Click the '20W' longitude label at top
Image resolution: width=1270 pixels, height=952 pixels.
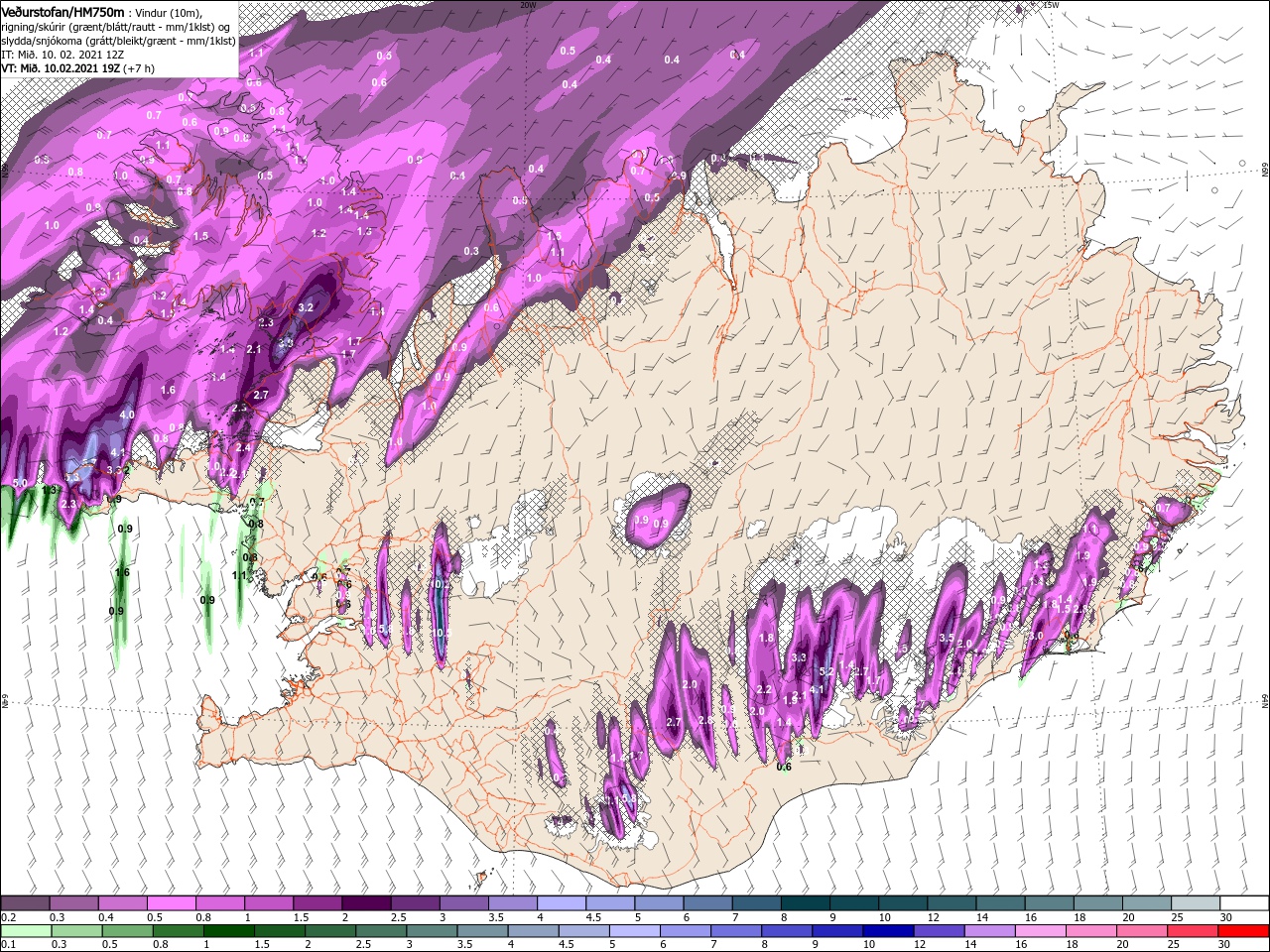pos(528,5)
